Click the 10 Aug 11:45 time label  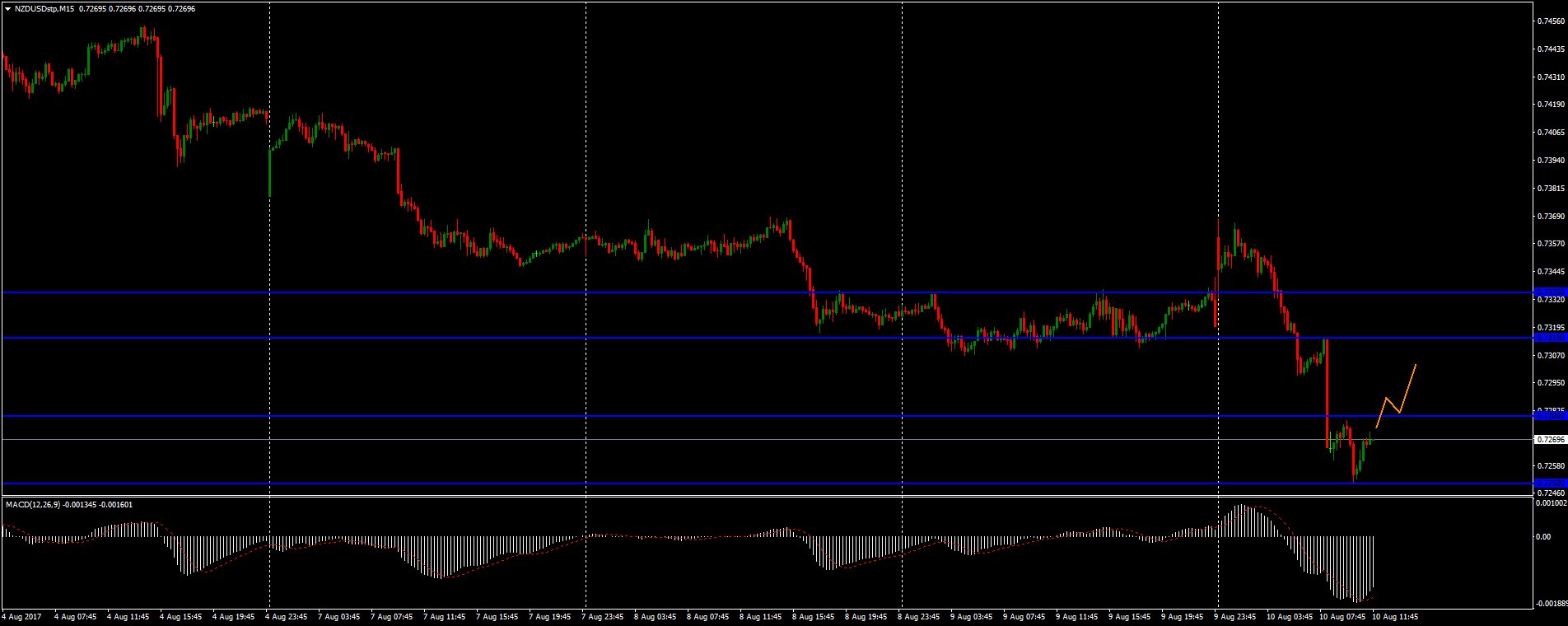(1395, 616)
